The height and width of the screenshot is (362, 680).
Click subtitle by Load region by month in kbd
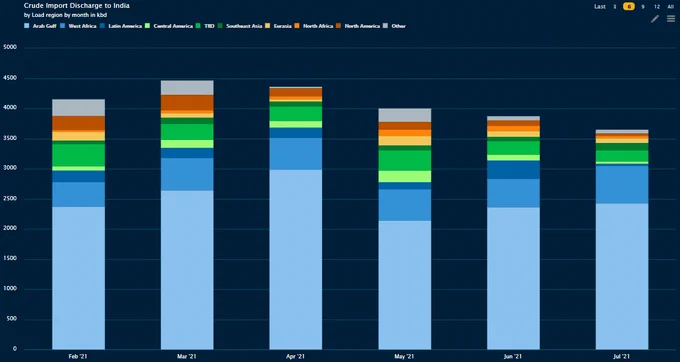point(65,15)
